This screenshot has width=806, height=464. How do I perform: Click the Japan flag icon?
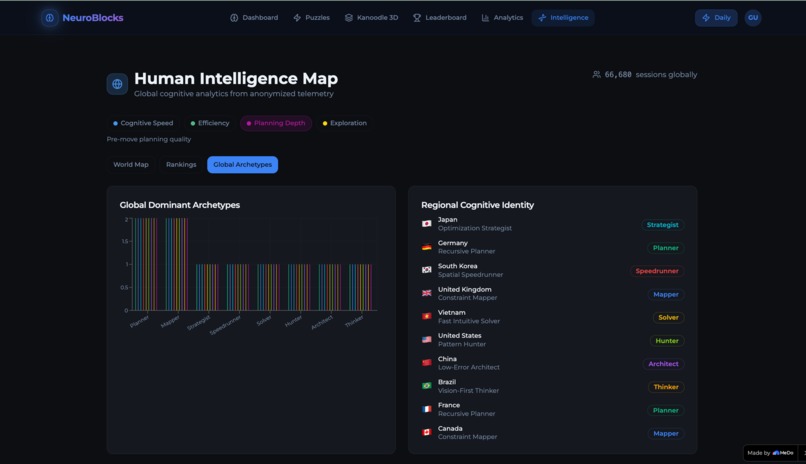pos(427,224)
